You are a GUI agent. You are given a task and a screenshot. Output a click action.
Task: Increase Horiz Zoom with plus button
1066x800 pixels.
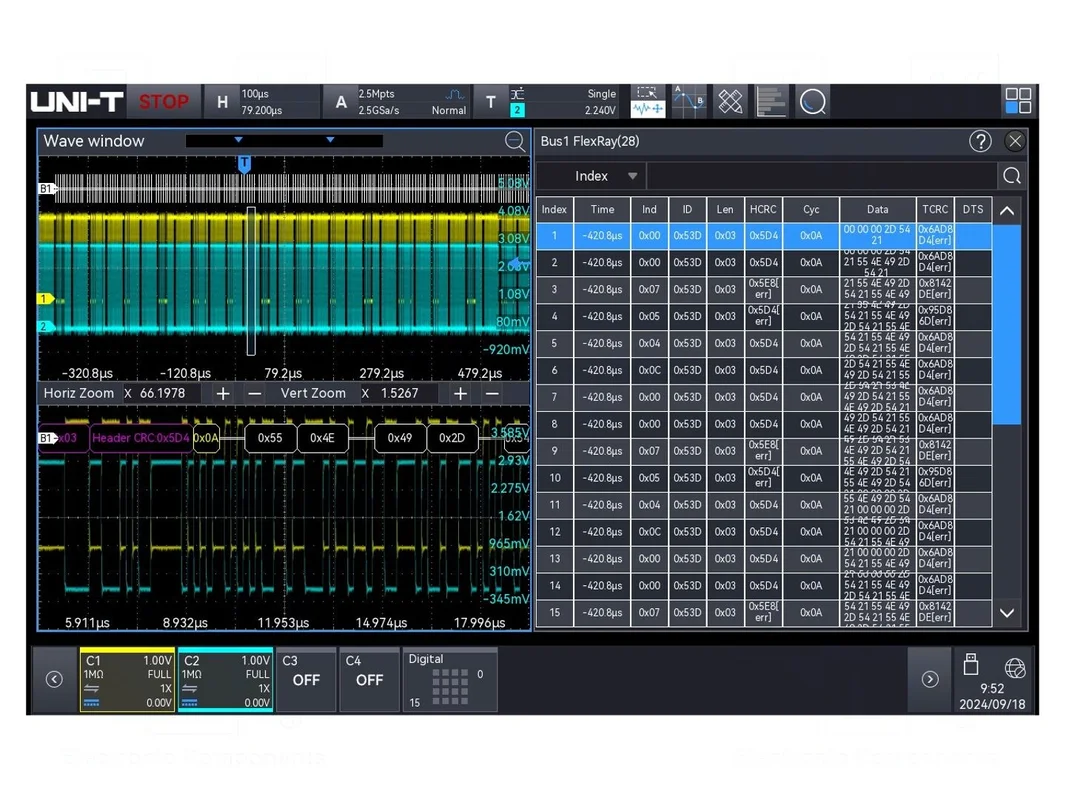222,394
